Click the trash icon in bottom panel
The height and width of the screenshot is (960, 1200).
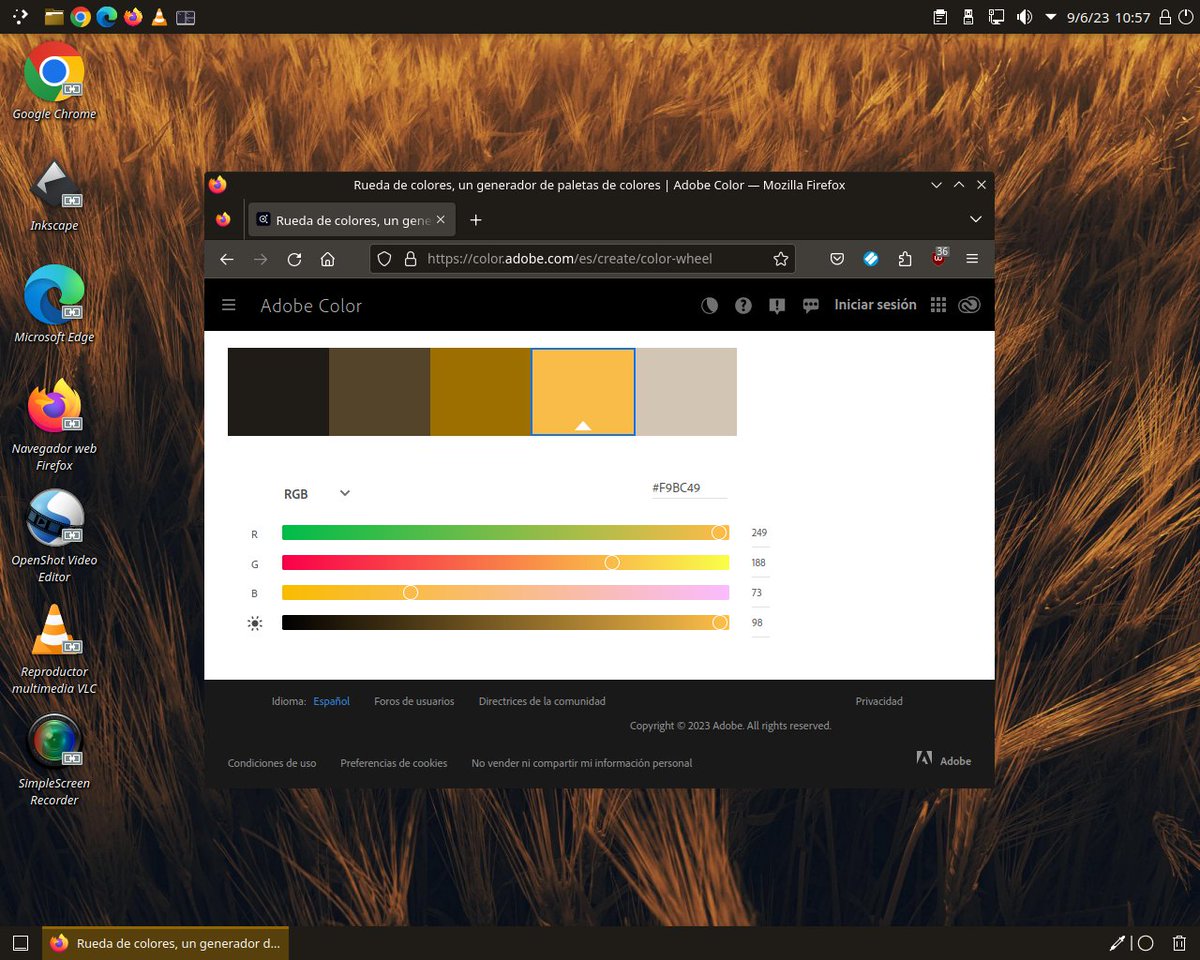[1179, 943]
